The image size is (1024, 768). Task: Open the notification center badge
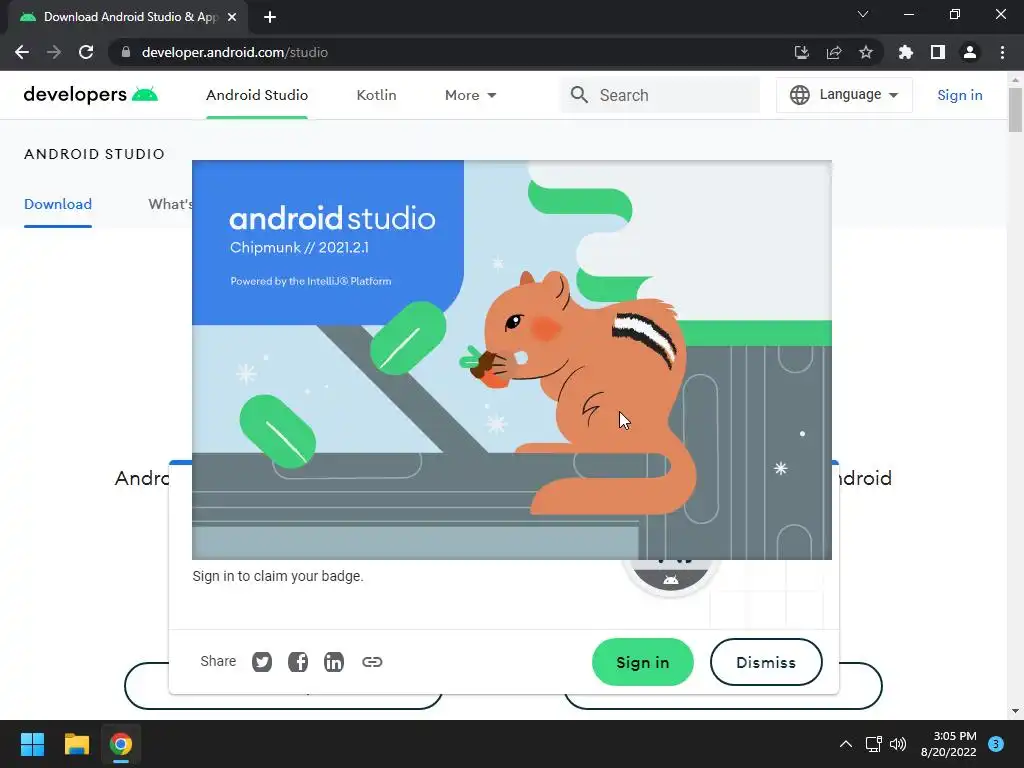996,744
